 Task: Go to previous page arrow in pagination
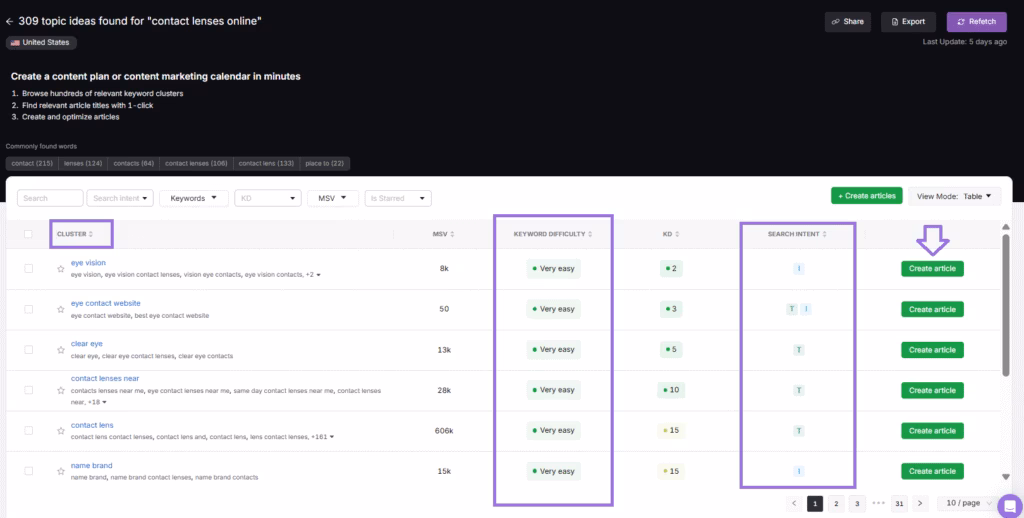tap(794, 503)
